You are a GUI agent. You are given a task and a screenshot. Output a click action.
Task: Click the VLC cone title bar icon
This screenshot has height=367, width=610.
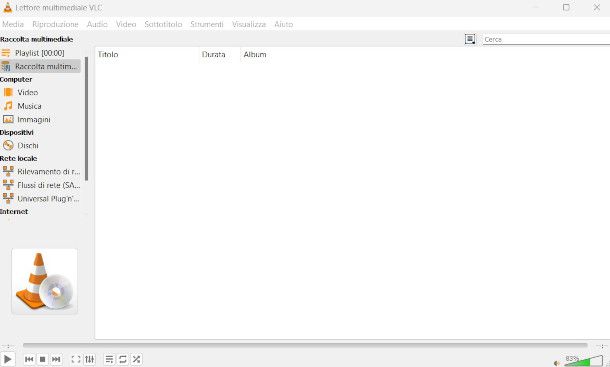[x=7, y=7]
